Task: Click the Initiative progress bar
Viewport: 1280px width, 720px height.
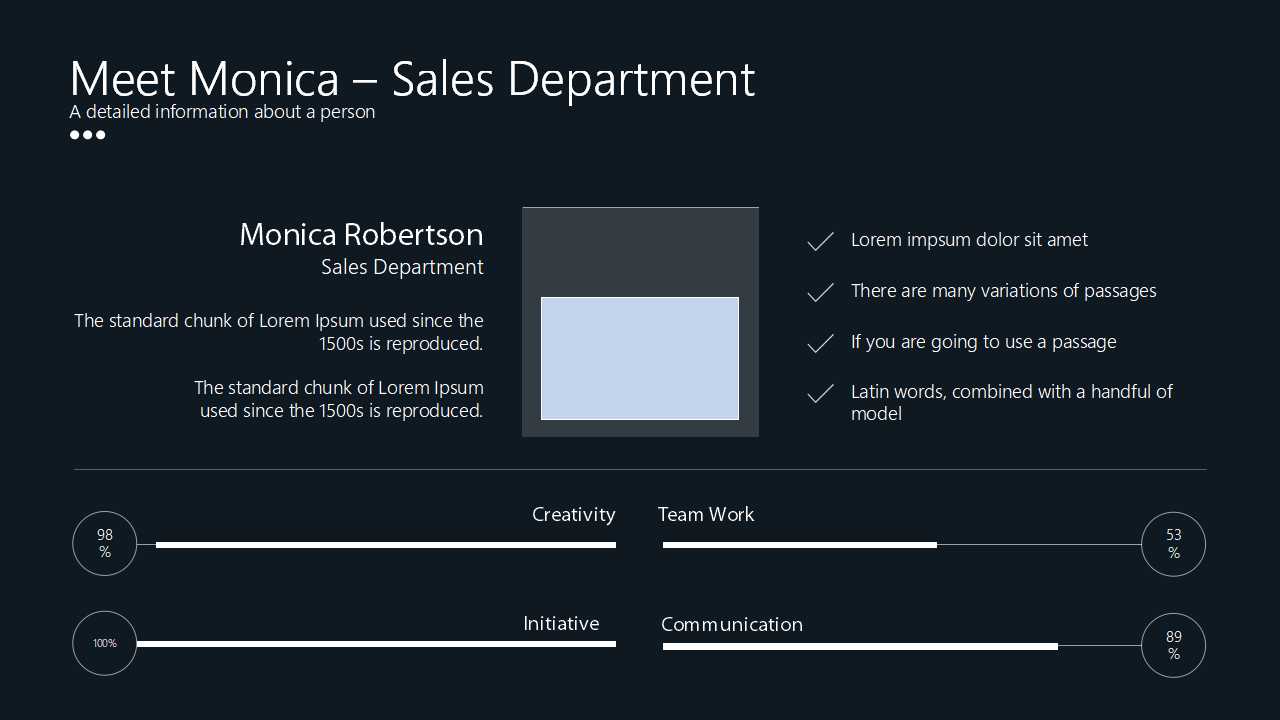Action: point(376,644)
